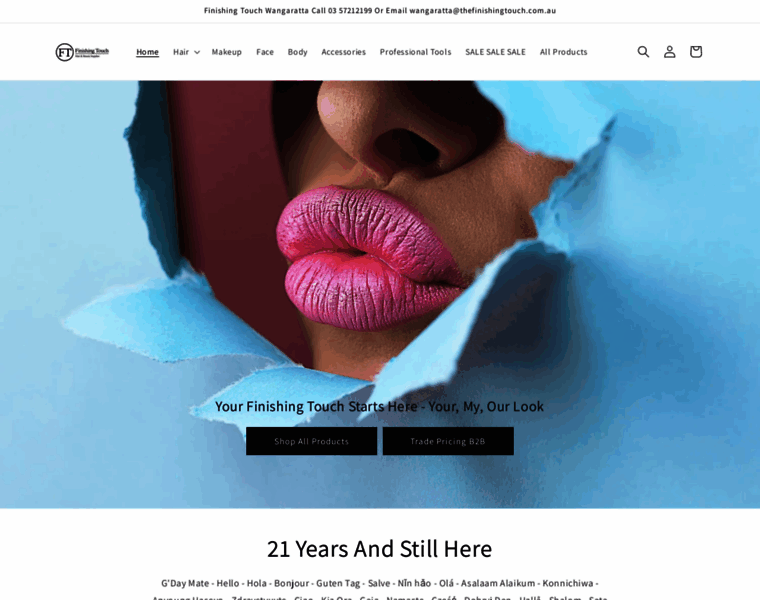Visit the SALE SALE SALE page
This screenshot has height=600, width=760.
tap(495, 52)
